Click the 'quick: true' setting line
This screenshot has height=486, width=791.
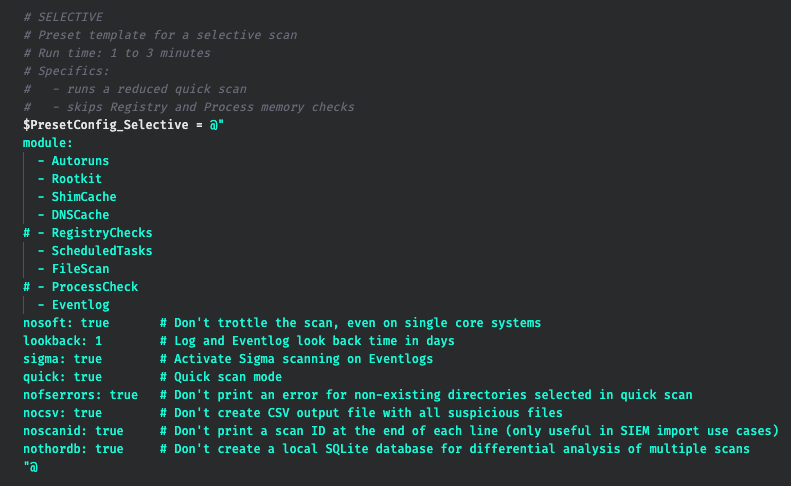(63, 377)
